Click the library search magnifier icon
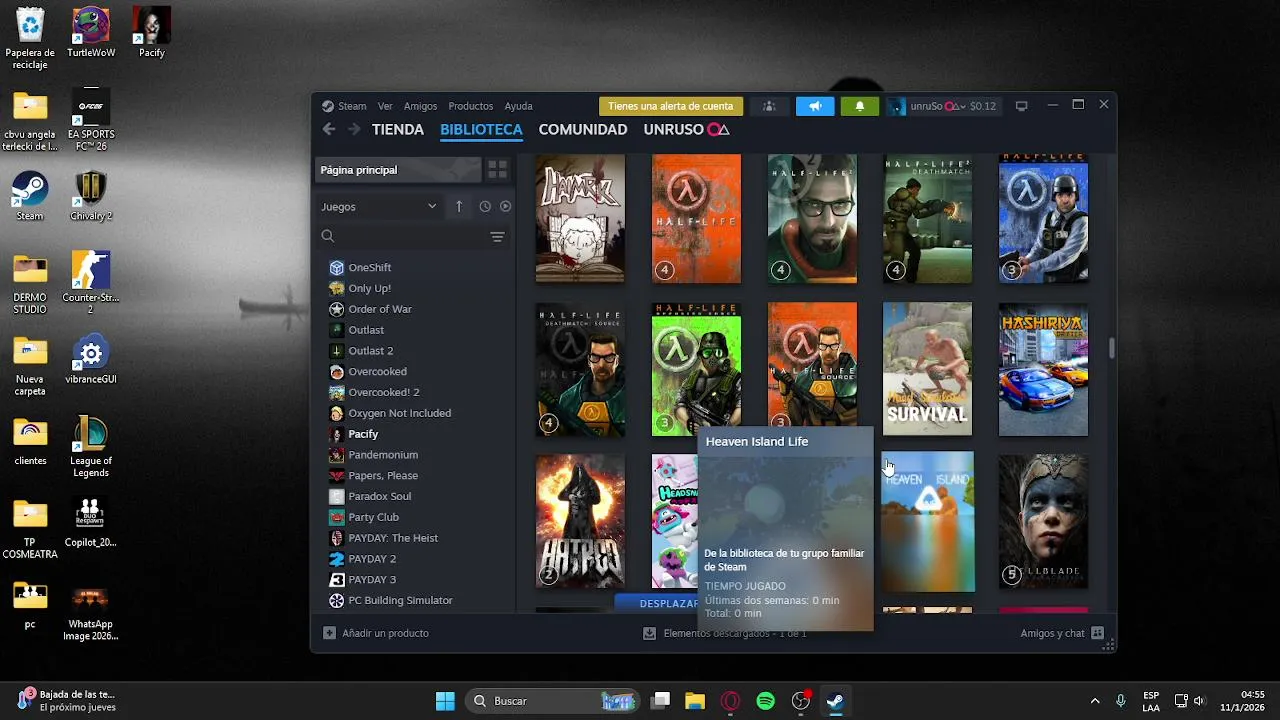The height and width of the screenshot is (720, 1280). point(328,237)
